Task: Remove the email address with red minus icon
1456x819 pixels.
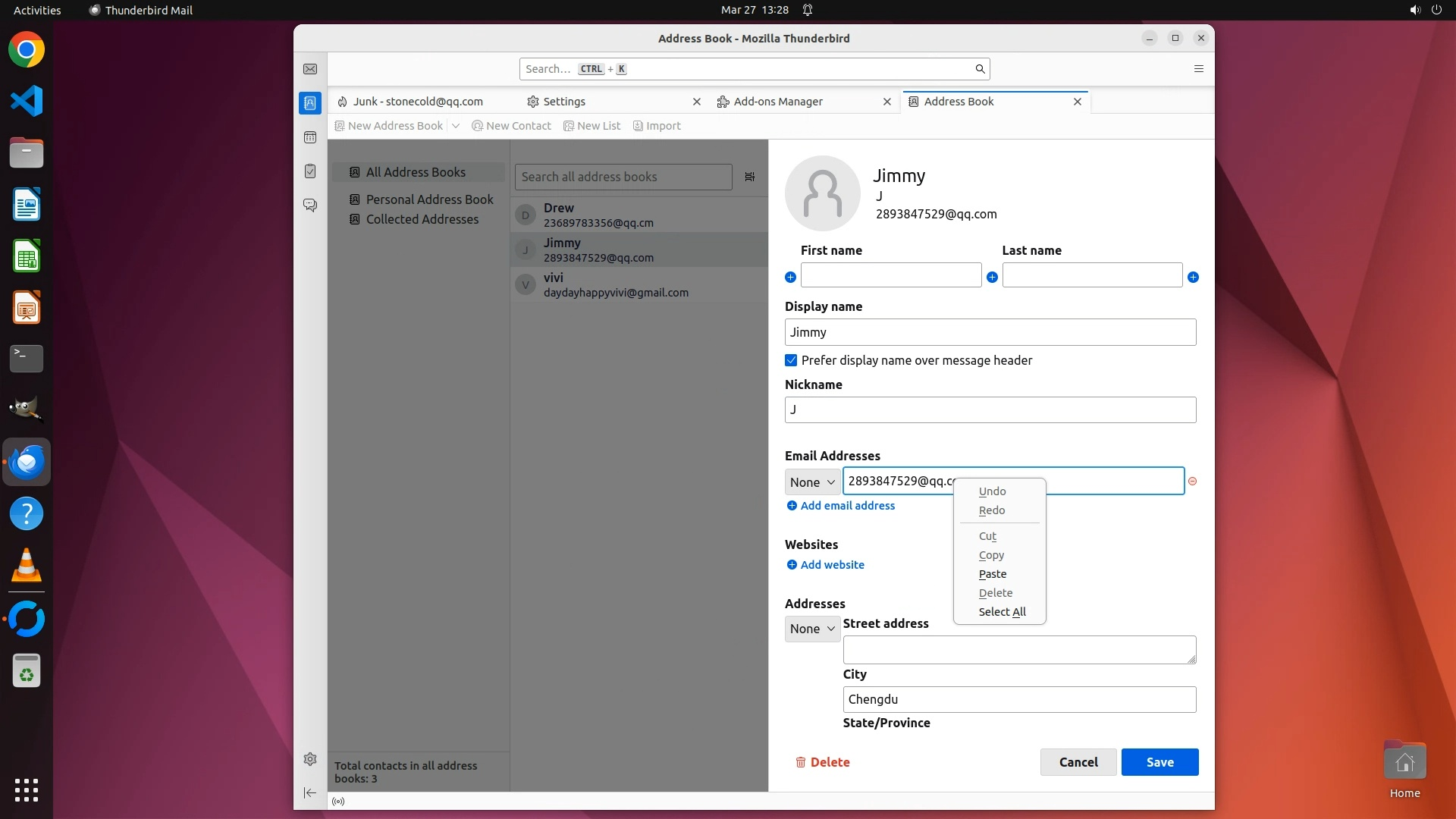Action: 1192,482
